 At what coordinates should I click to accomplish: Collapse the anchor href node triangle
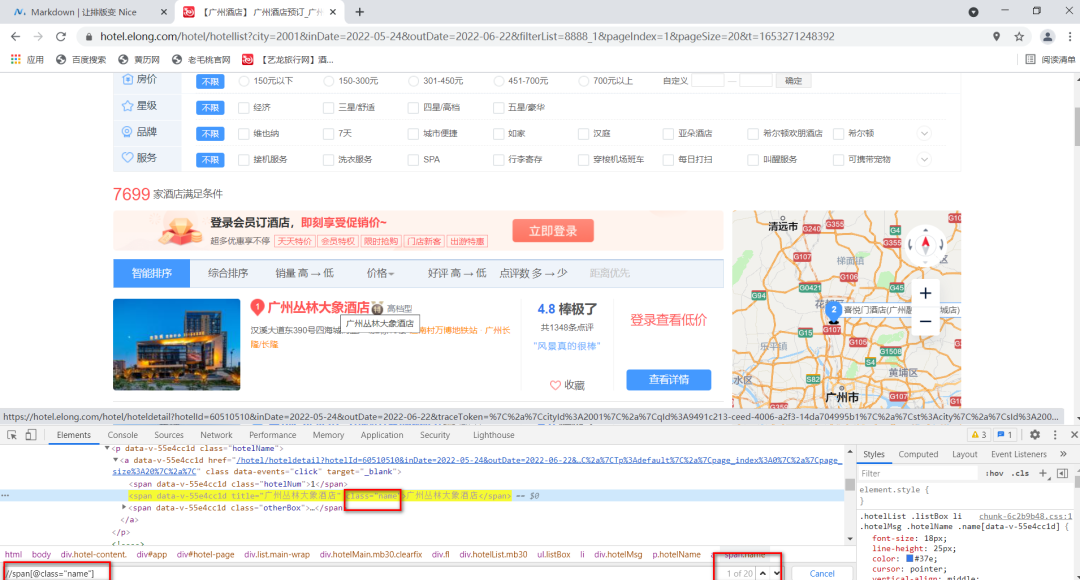116,460
